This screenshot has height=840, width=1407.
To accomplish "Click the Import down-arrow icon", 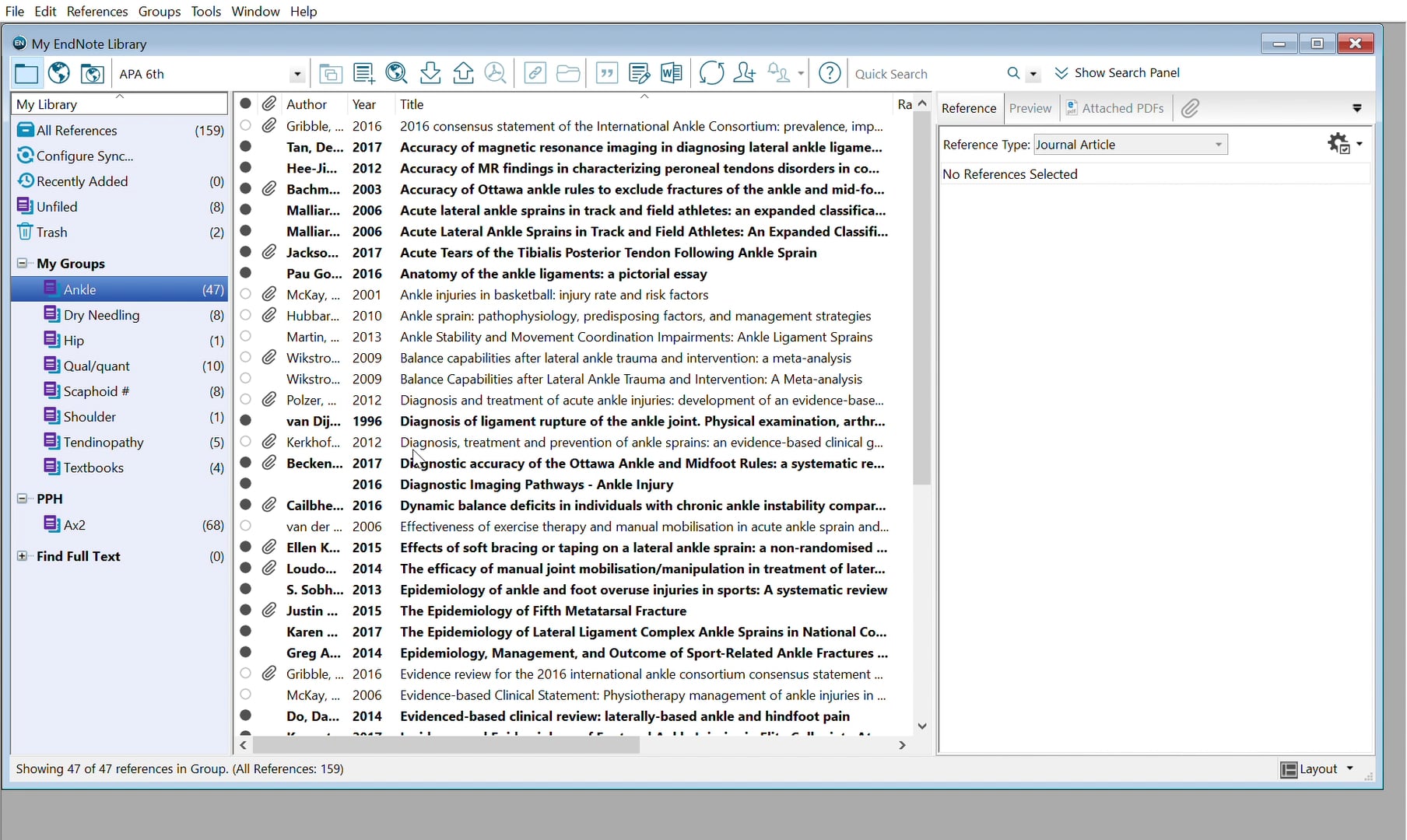I will 430,74.
